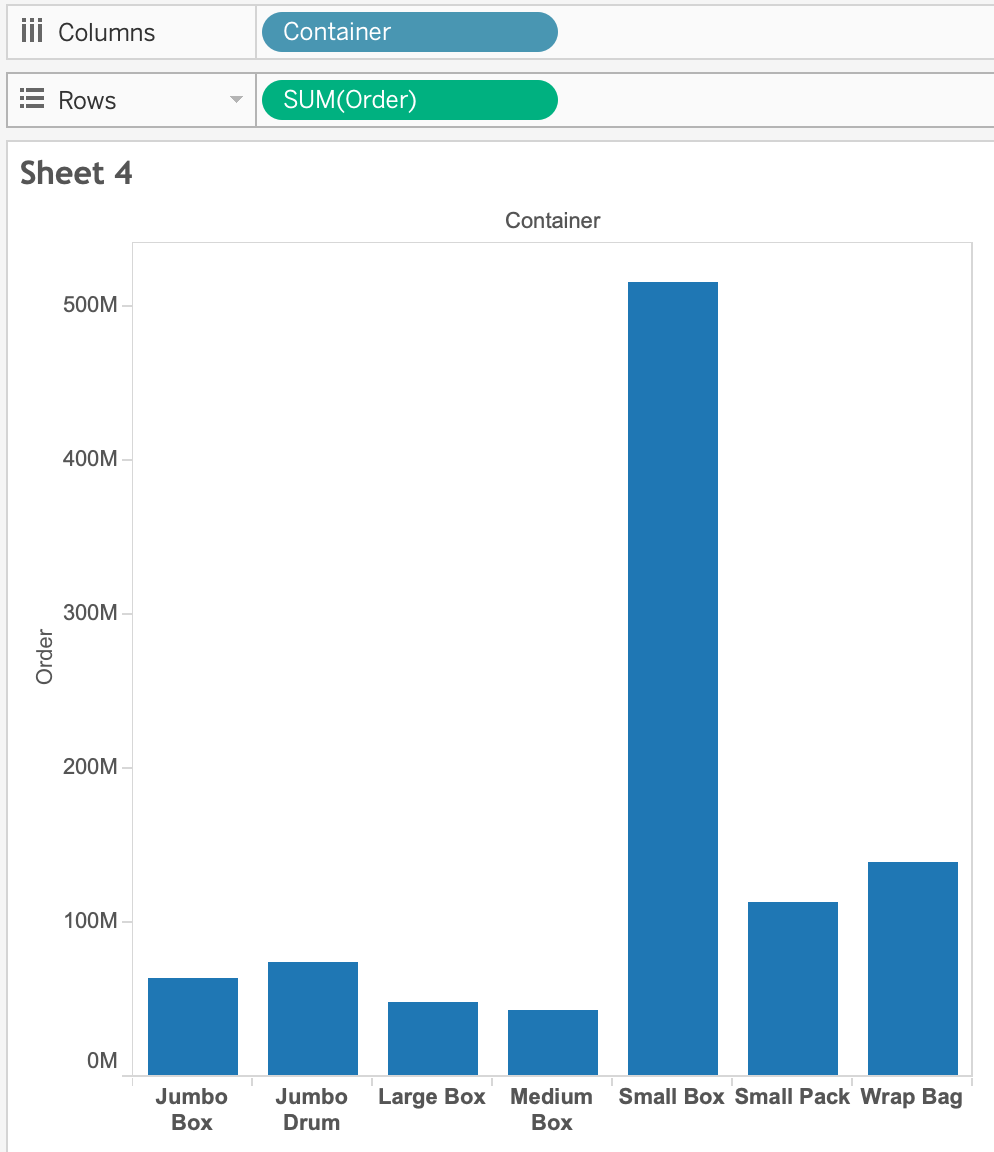Select the Container pill in Columns
Screen dimensions: 994x1152
409,32
